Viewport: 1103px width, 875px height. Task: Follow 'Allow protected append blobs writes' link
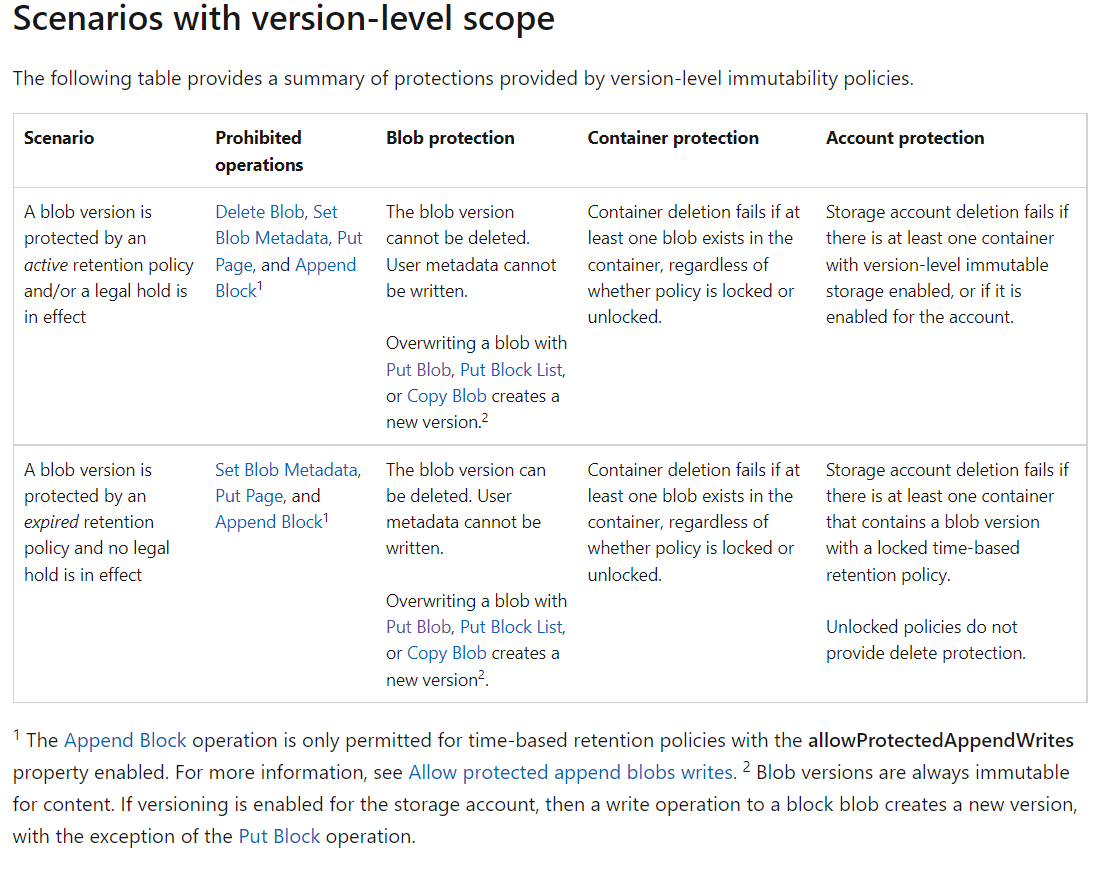[570, 773]
